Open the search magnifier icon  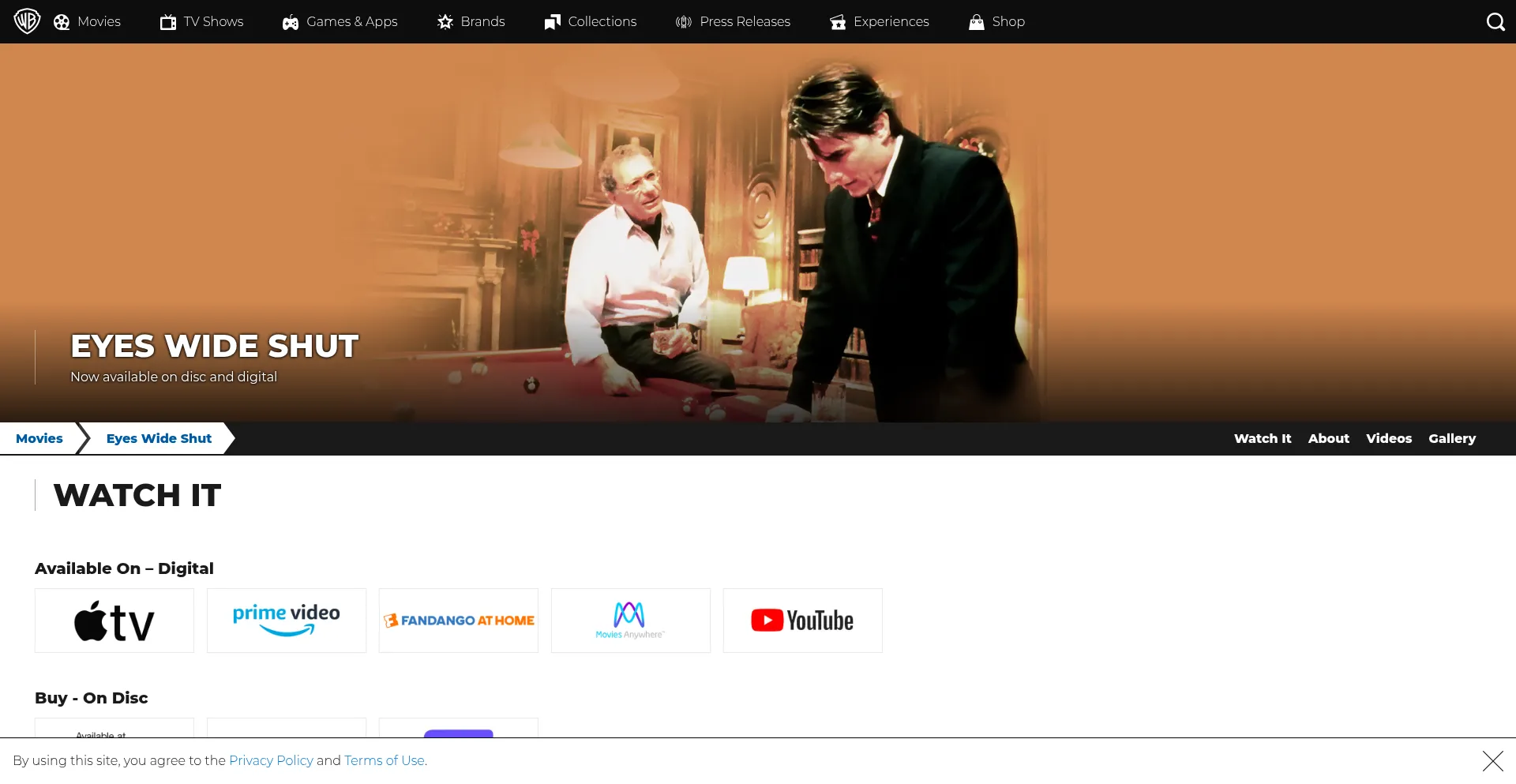pyautogui.click(x=1495, y=21)
